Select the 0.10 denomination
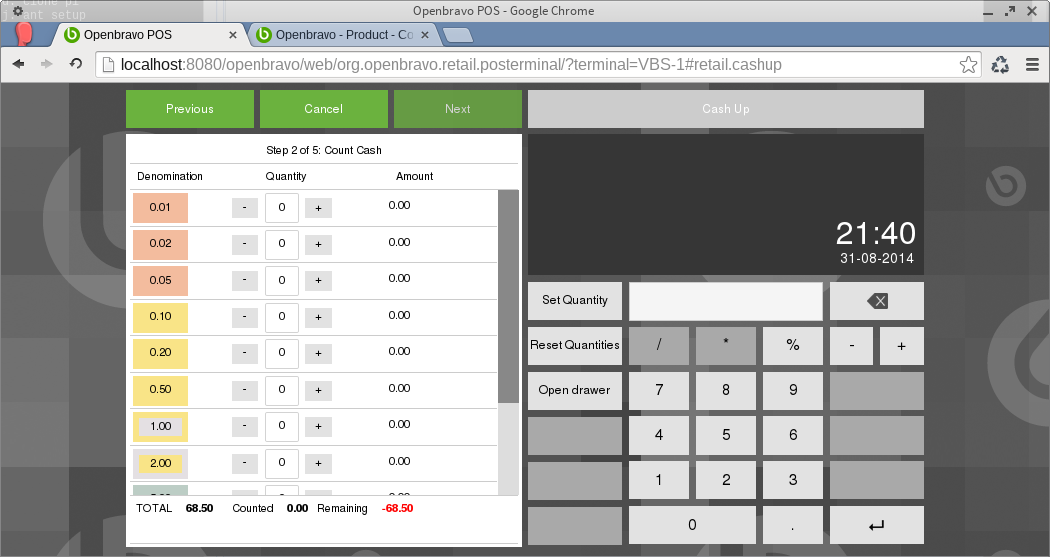Image resolution: width=1050 pixels, height=557 pixels. pos(160,317)
